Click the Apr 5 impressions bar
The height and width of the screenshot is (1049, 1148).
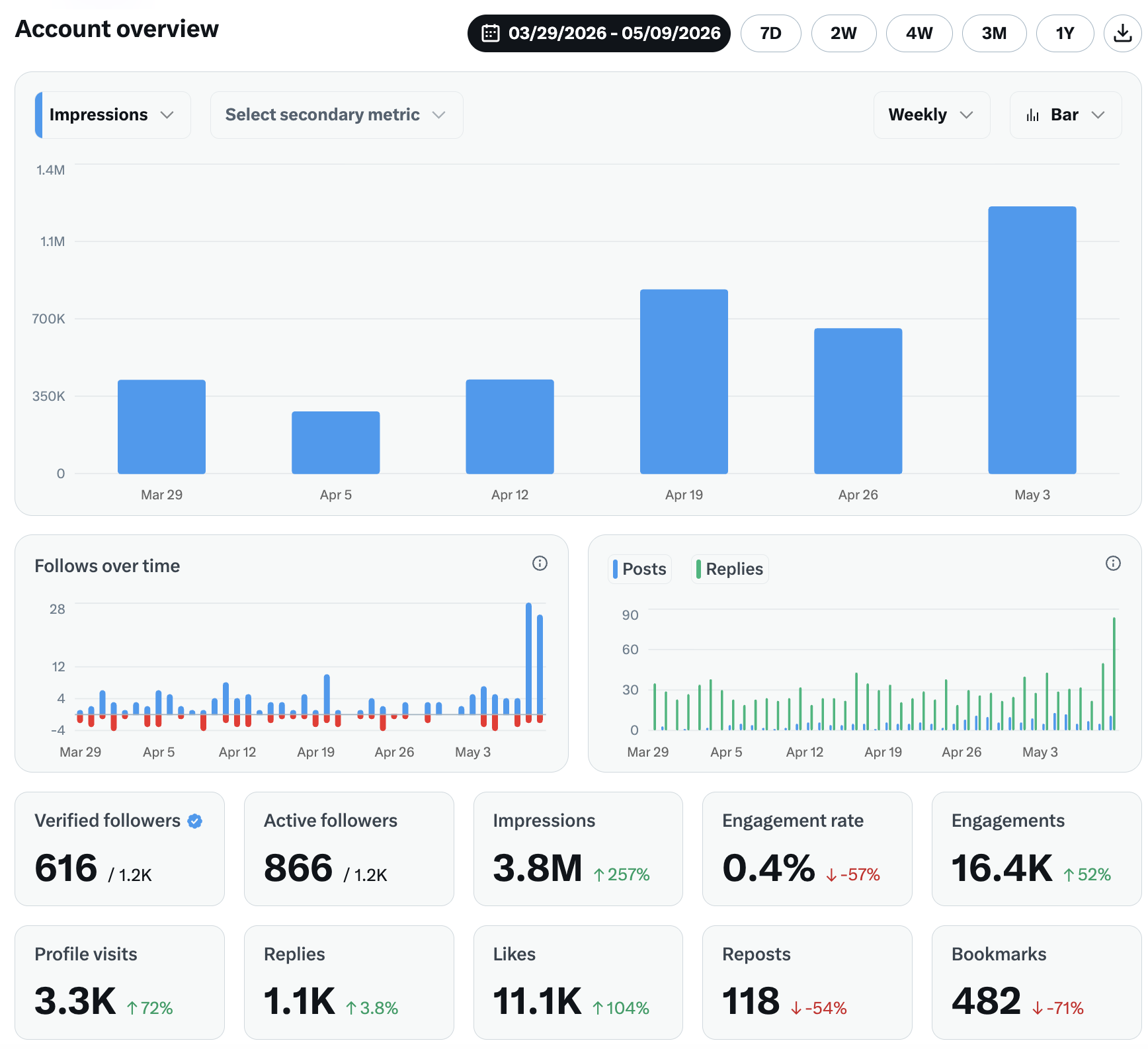[336, 442]
